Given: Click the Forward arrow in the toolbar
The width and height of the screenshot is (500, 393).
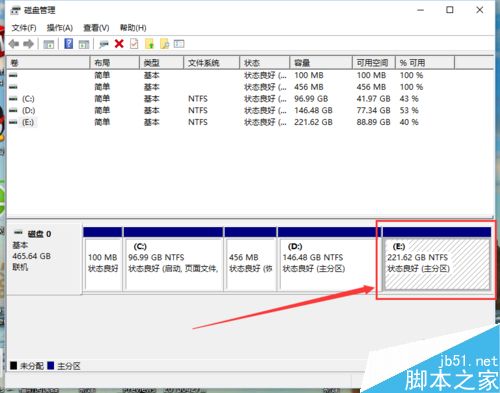Looking at the screenshot, I should pos(29,44).
